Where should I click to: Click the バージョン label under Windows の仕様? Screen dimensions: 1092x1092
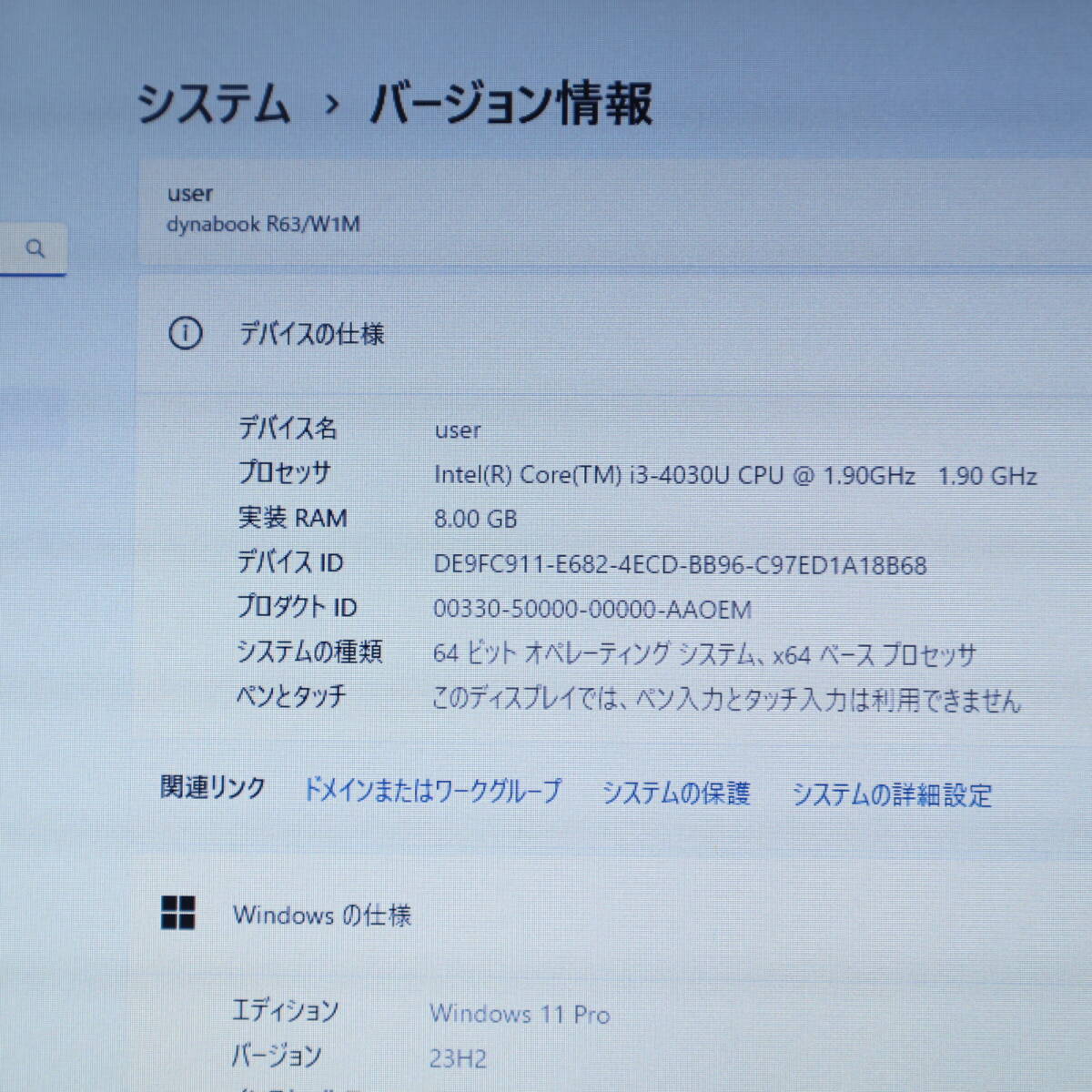tap(276, 1056)
